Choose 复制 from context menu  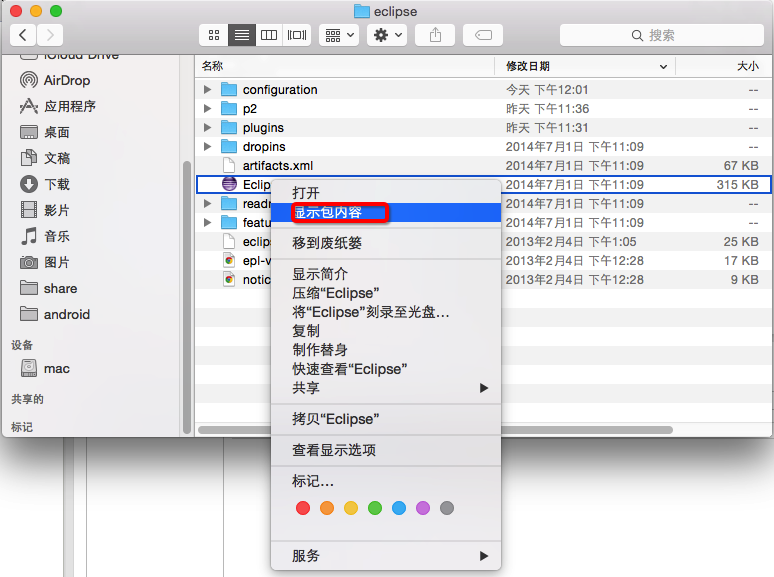click(x=386, y=331)
